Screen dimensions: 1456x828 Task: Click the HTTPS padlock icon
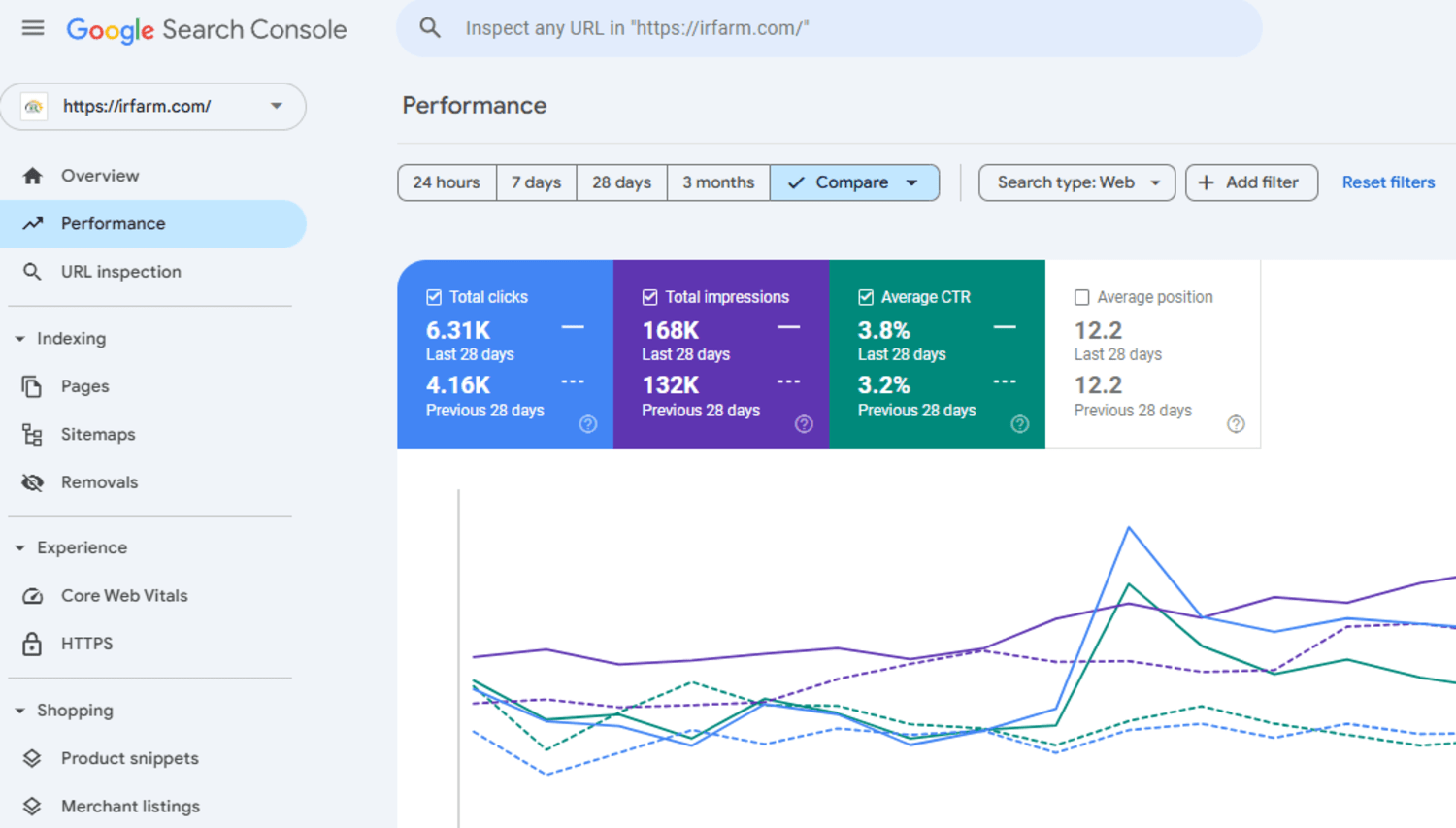(32, 644)
